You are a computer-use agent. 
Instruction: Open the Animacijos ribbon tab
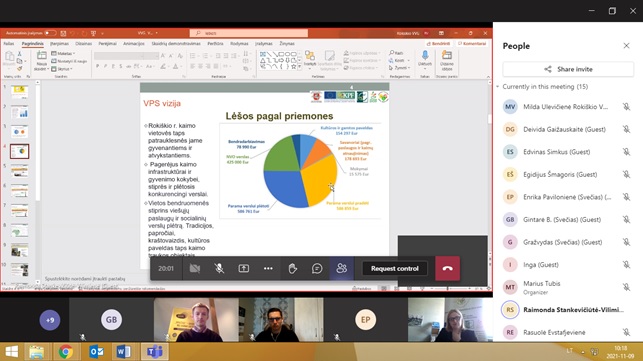click(x=134, y=43)
